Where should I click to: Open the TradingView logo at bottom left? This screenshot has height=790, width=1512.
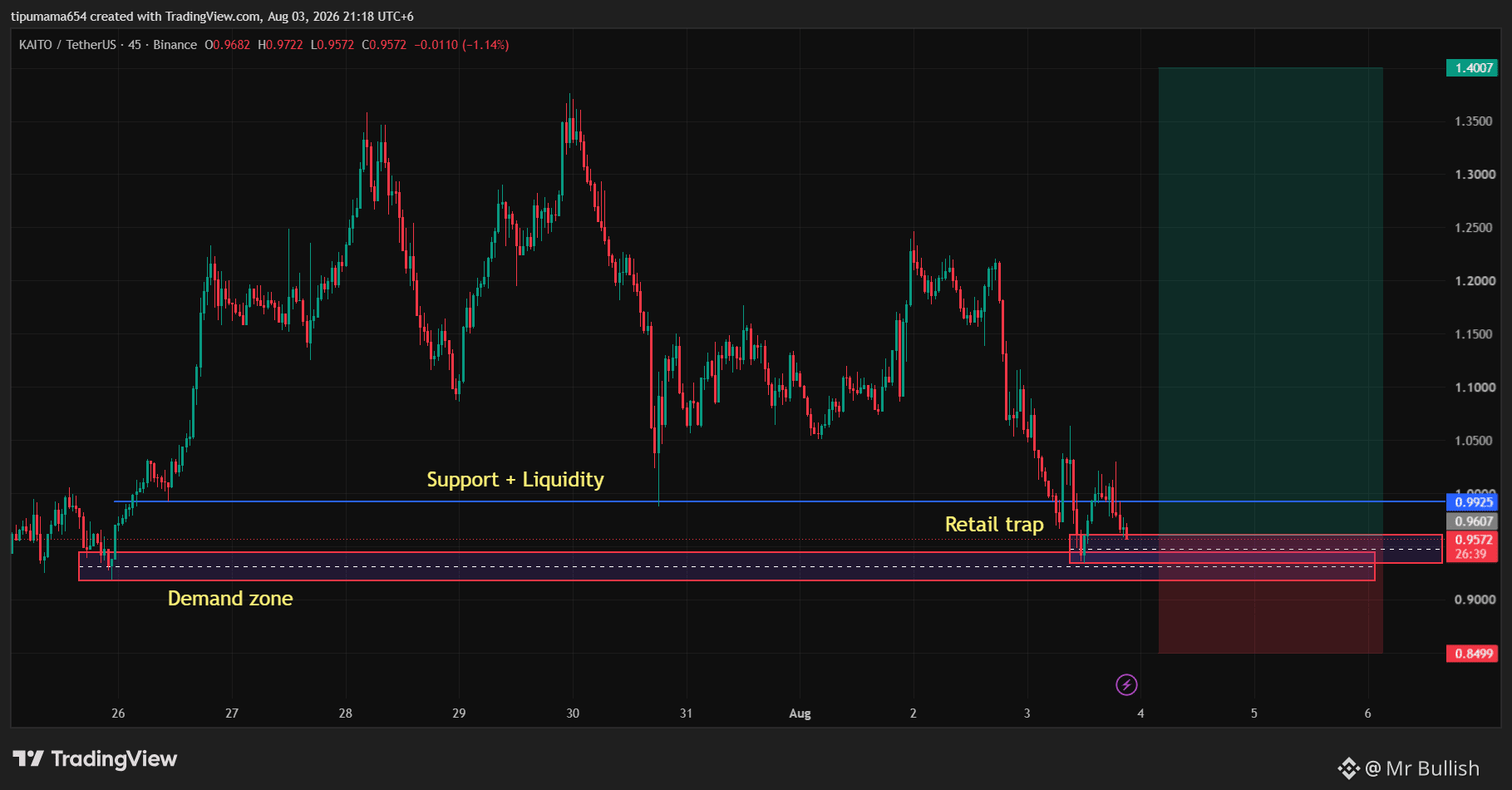(x=95, y=758)
